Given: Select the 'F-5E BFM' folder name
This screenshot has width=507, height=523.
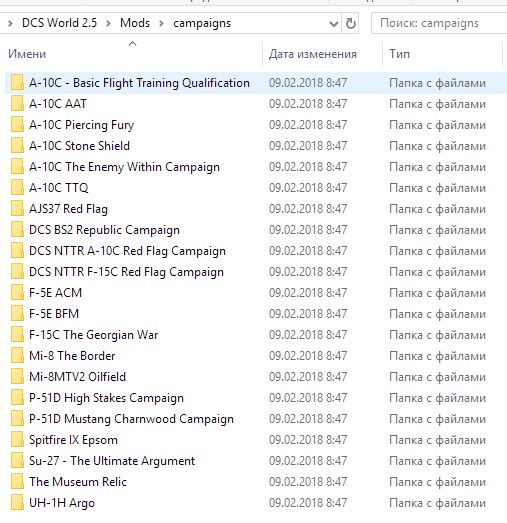Looking at the screenshot, I should click(54, 314).
